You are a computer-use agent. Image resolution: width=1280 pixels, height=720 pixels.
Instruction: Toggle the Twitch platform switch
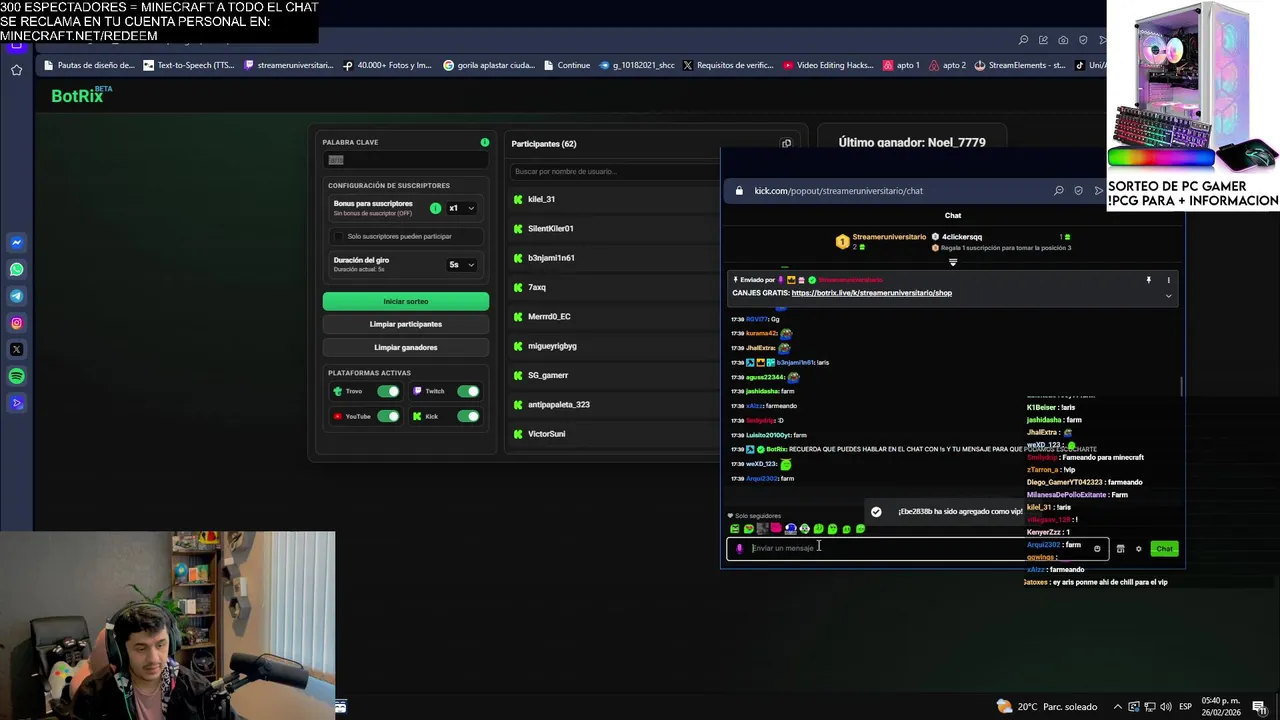[x=468, y=391]
